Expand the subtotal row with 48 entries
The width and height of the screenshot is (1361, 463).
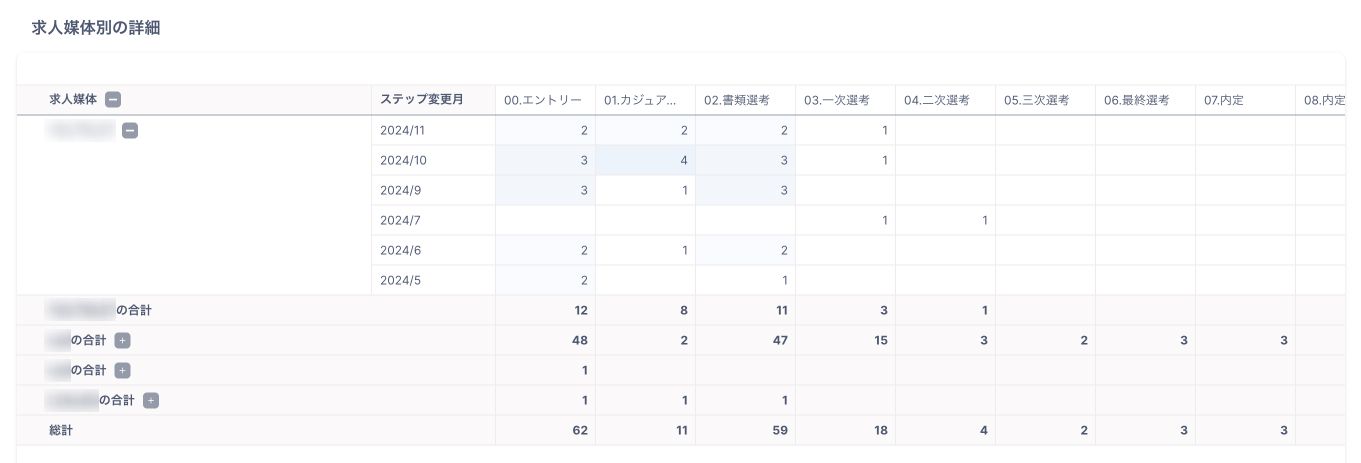pyautogui.click(x=122, y=340)
